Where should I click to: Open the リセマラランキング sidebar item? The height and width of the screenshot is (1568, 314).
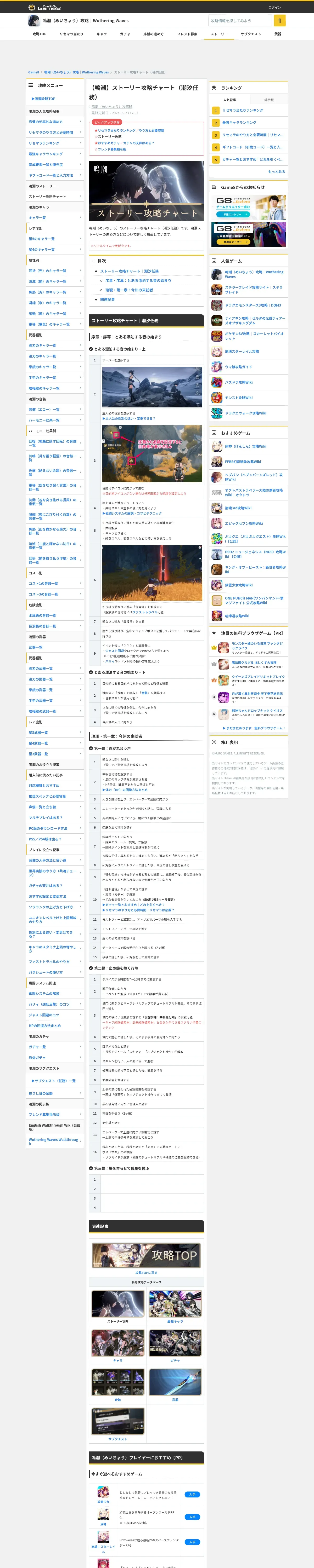(55, 143)
